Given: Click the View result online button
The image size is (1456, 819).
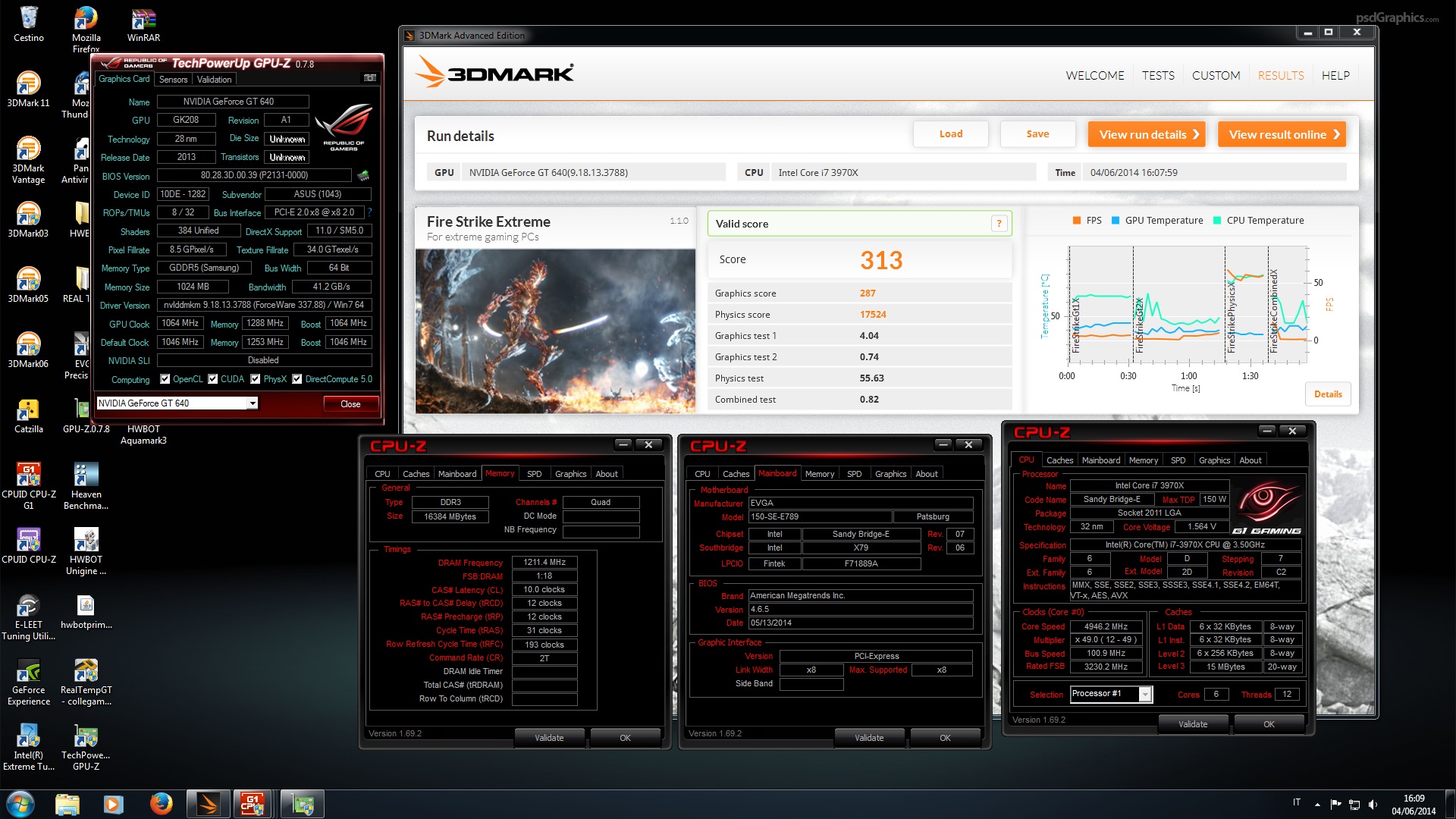Looking at the screenshot, I should (1282, 134).
